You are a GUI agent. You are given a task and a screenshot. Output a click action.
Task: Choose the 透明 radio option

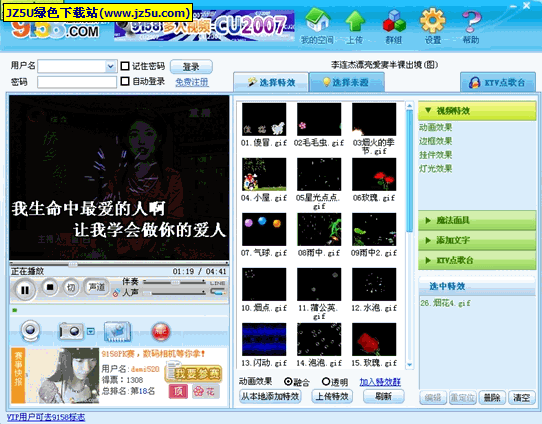pos(326,381)
